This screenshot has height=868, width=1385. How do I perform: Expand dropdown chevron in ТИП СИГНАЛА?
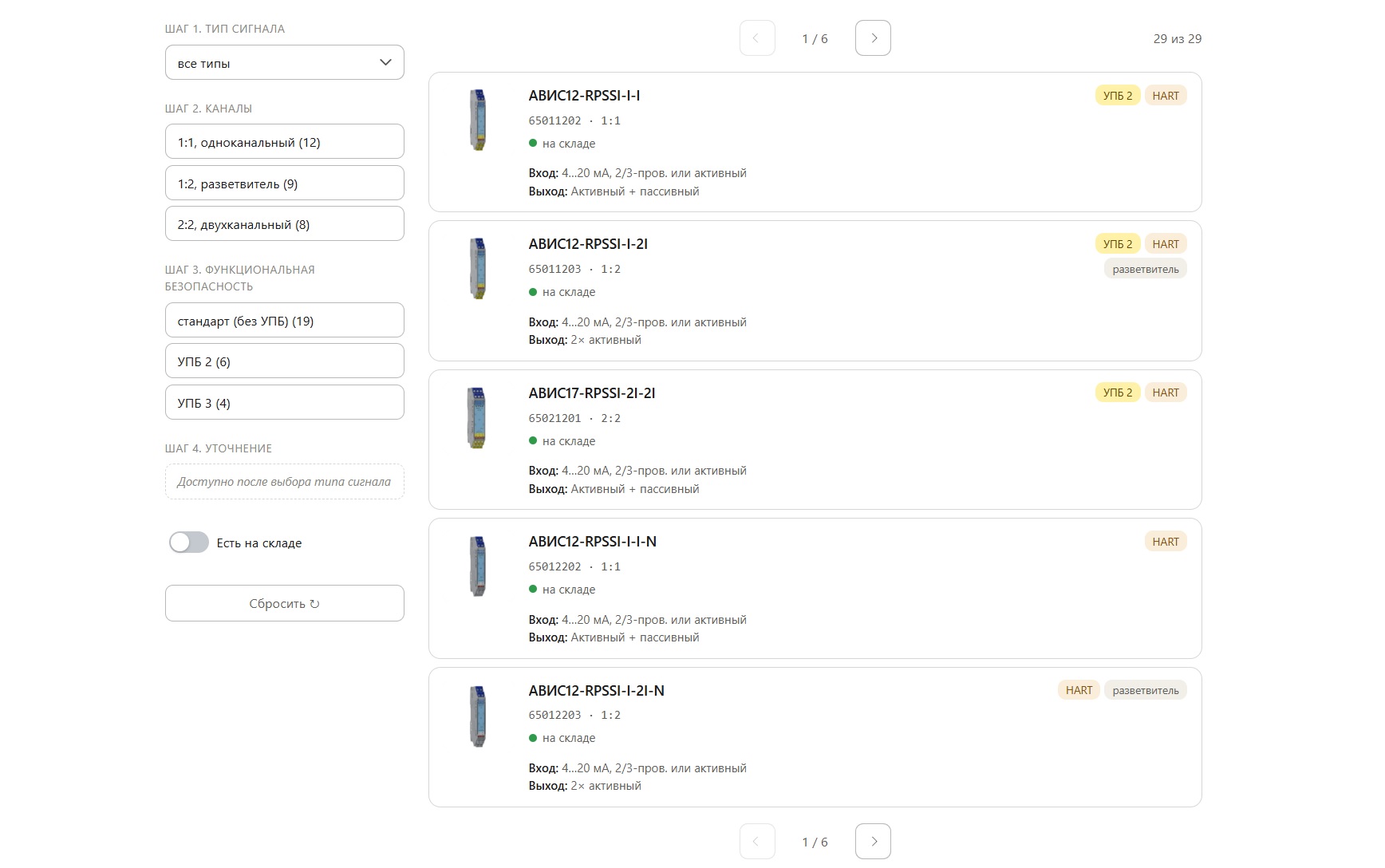385,62
